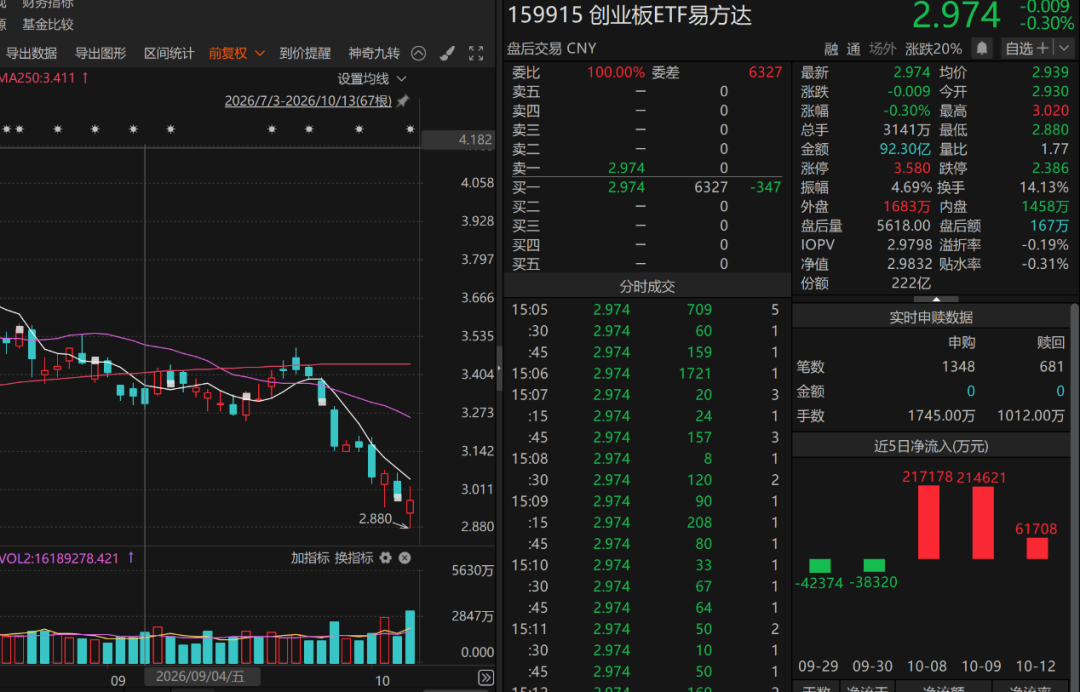The height and width of the screenshot is (692, 1080).
Task: Click 导出数据 toolbar button
Action: [32, 53]
